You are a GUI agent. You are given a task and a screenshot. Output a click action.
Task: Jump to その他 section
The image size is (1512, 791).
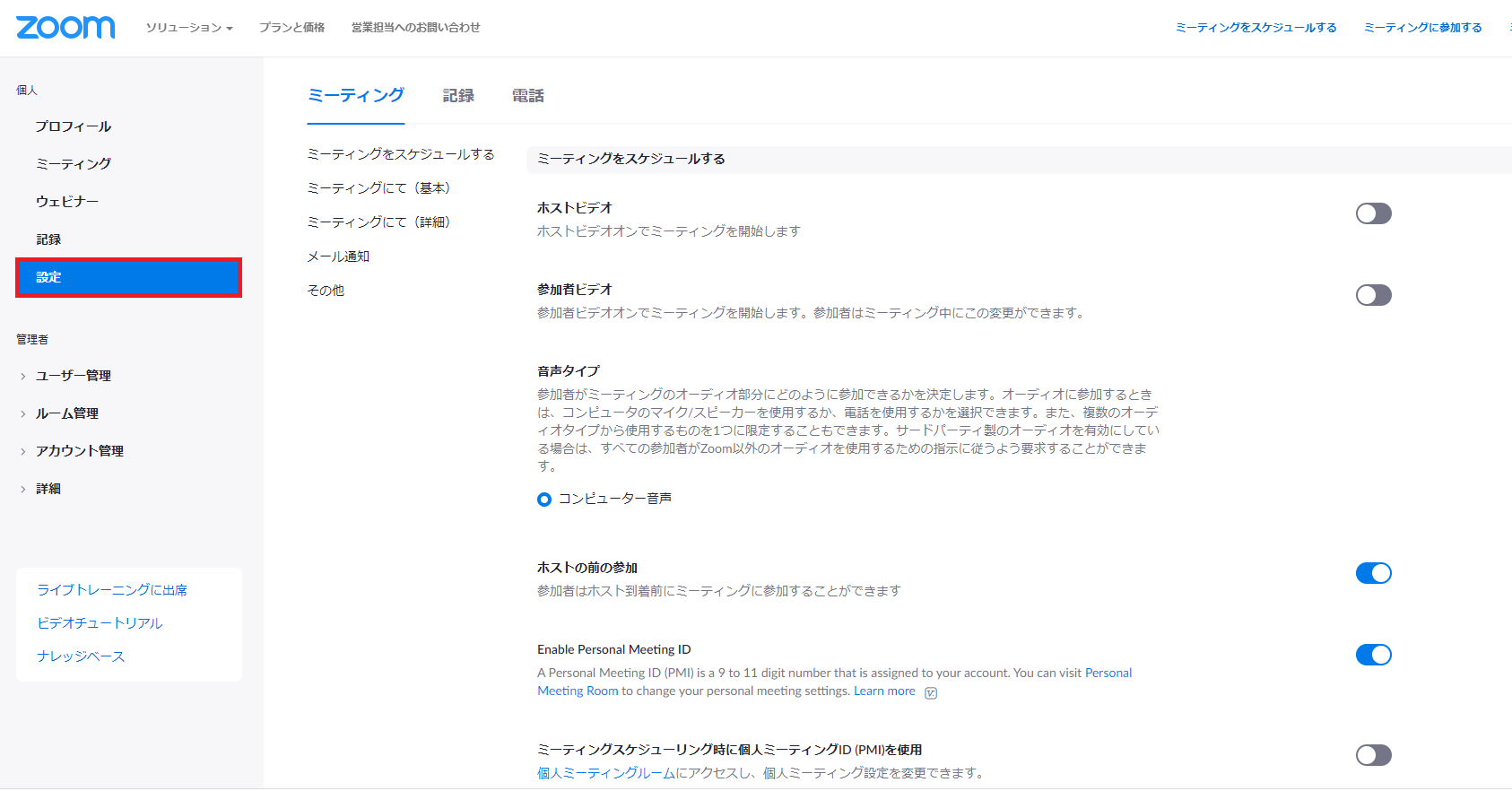click(326, 291)
